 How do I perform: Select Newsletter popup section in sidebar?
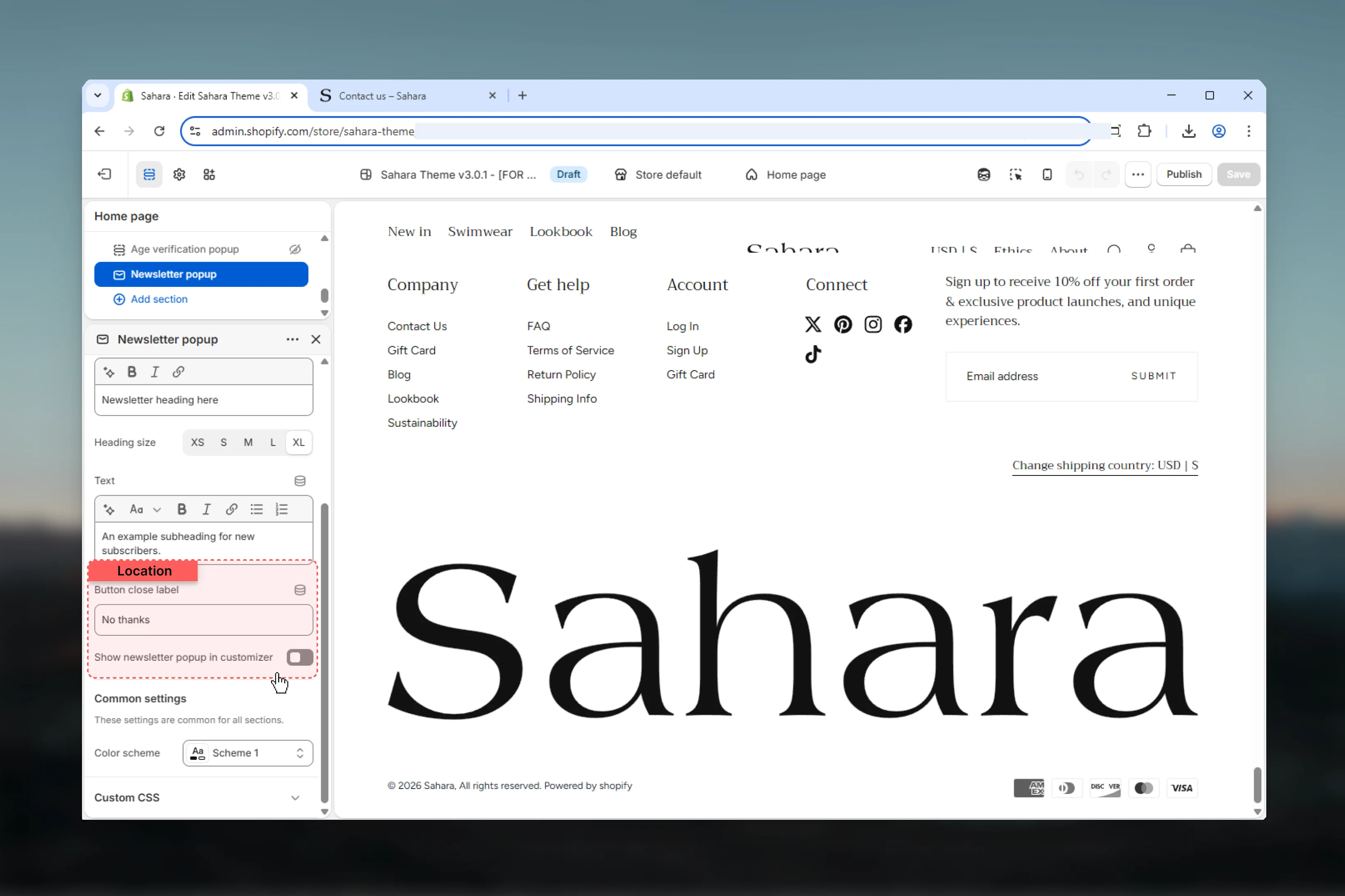201,274
